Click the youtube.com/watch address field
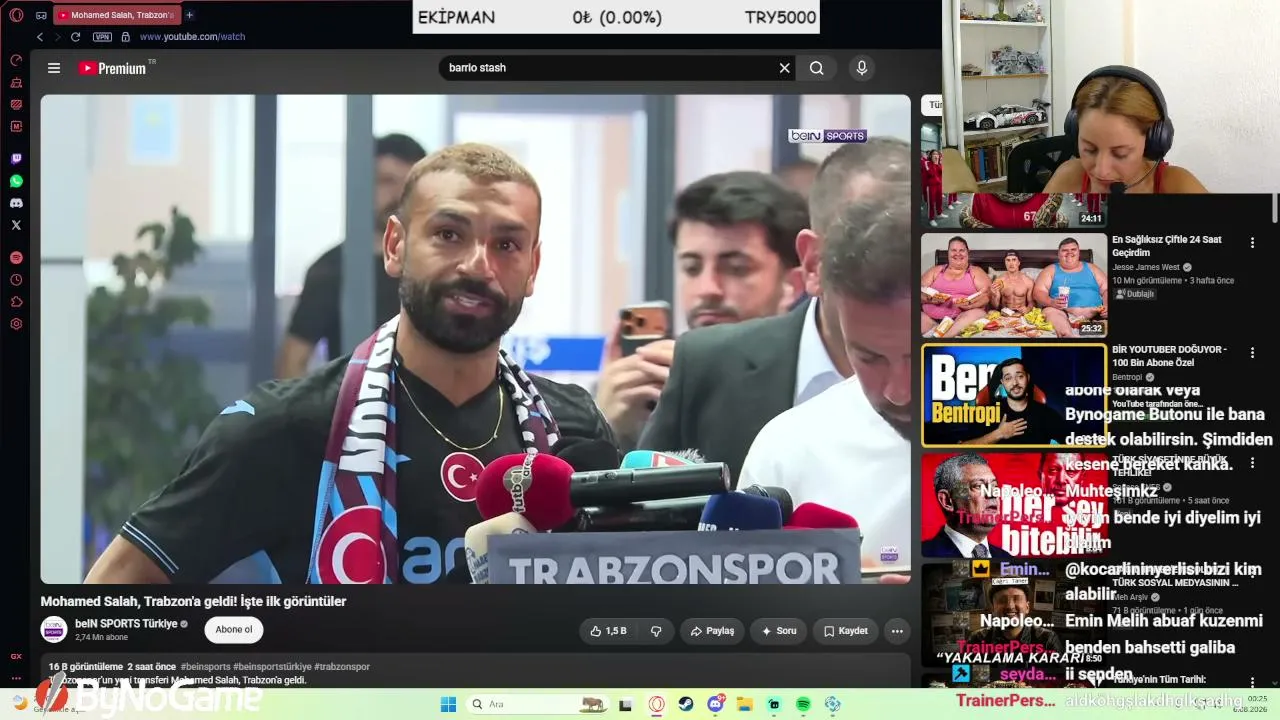1280x720 pixels. (192, 37)
